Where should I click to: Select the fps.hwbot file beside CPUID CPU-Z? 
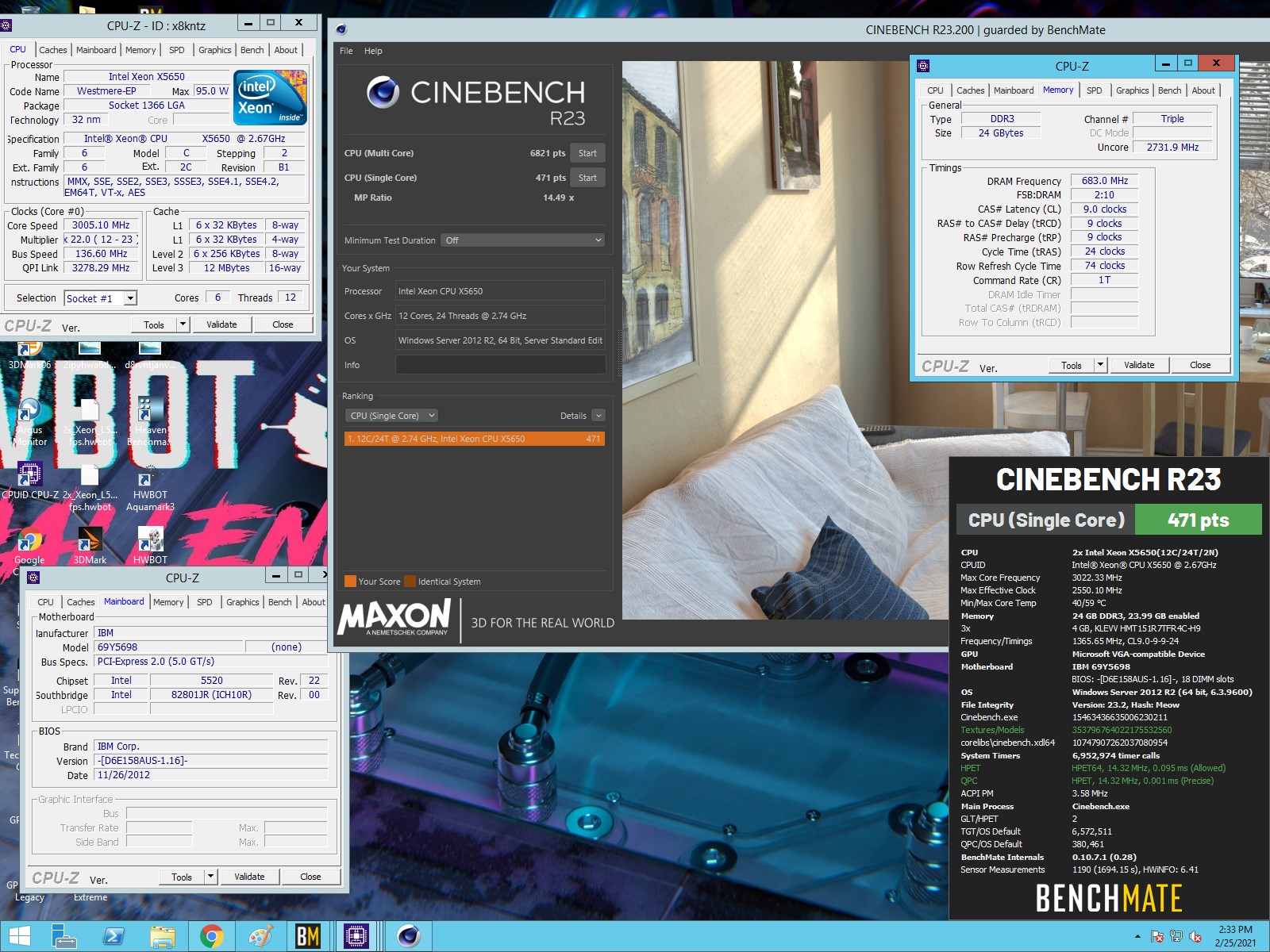coord(90,488)
